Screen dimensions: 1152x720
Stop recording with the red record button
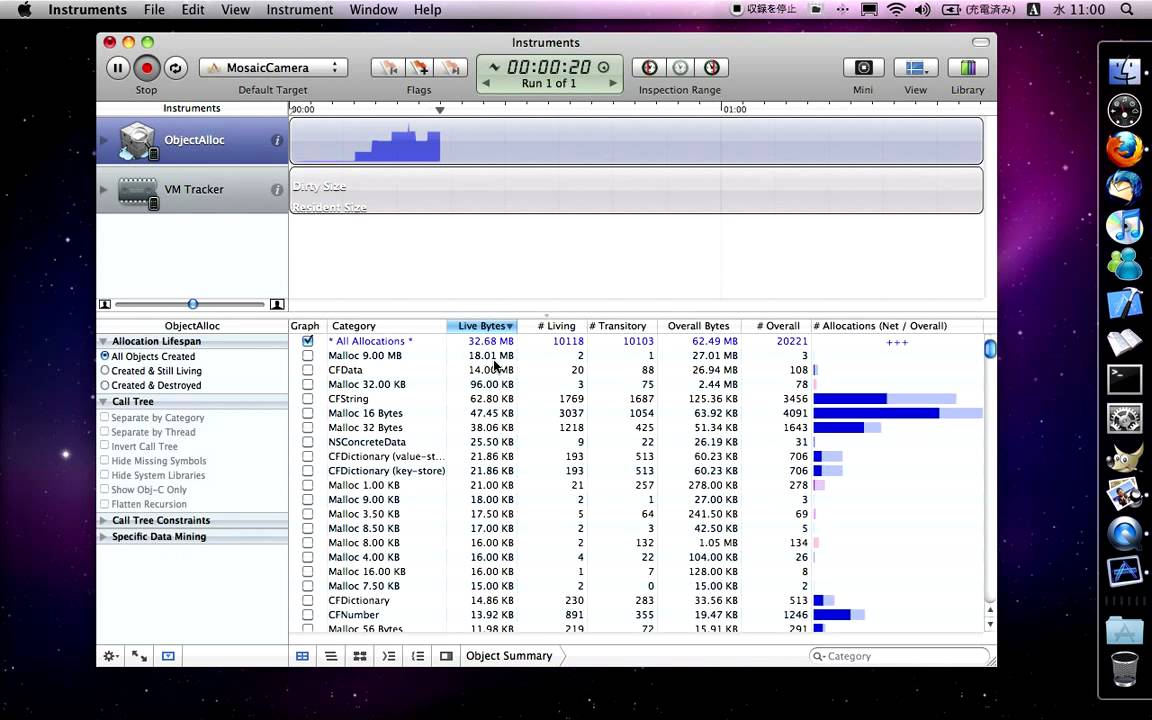point(146,68)
